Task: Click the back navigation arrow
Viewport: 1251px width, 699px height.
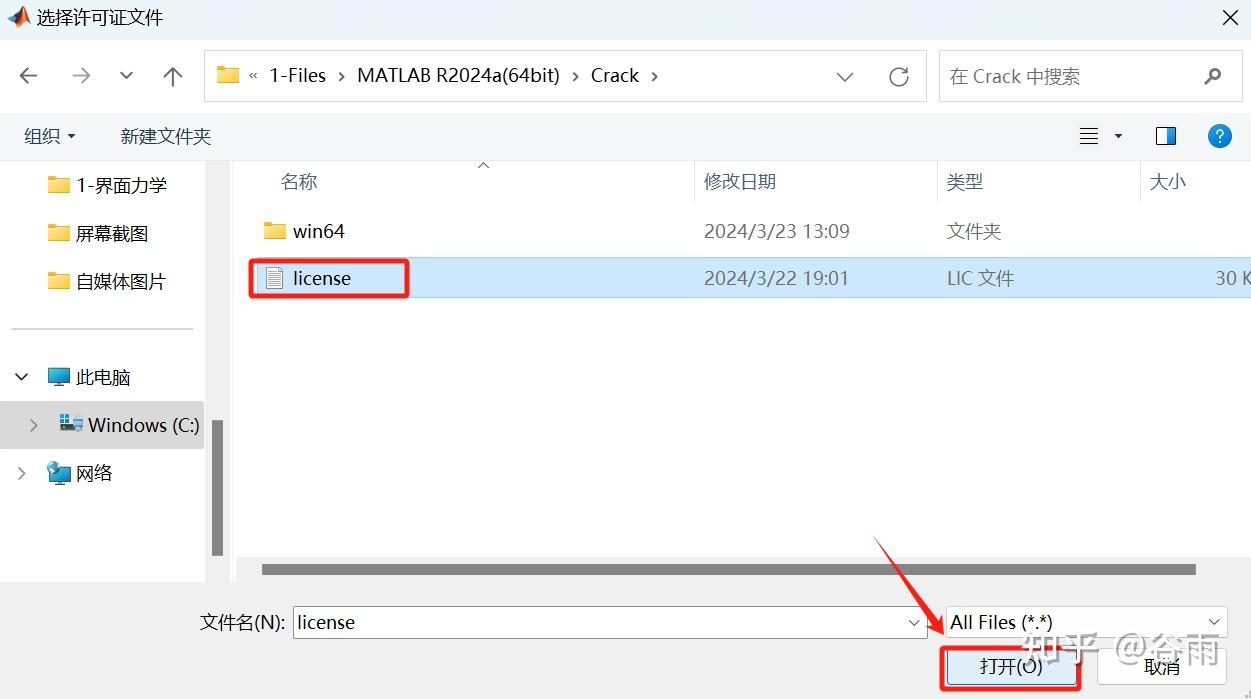Action: click(28, 75)
